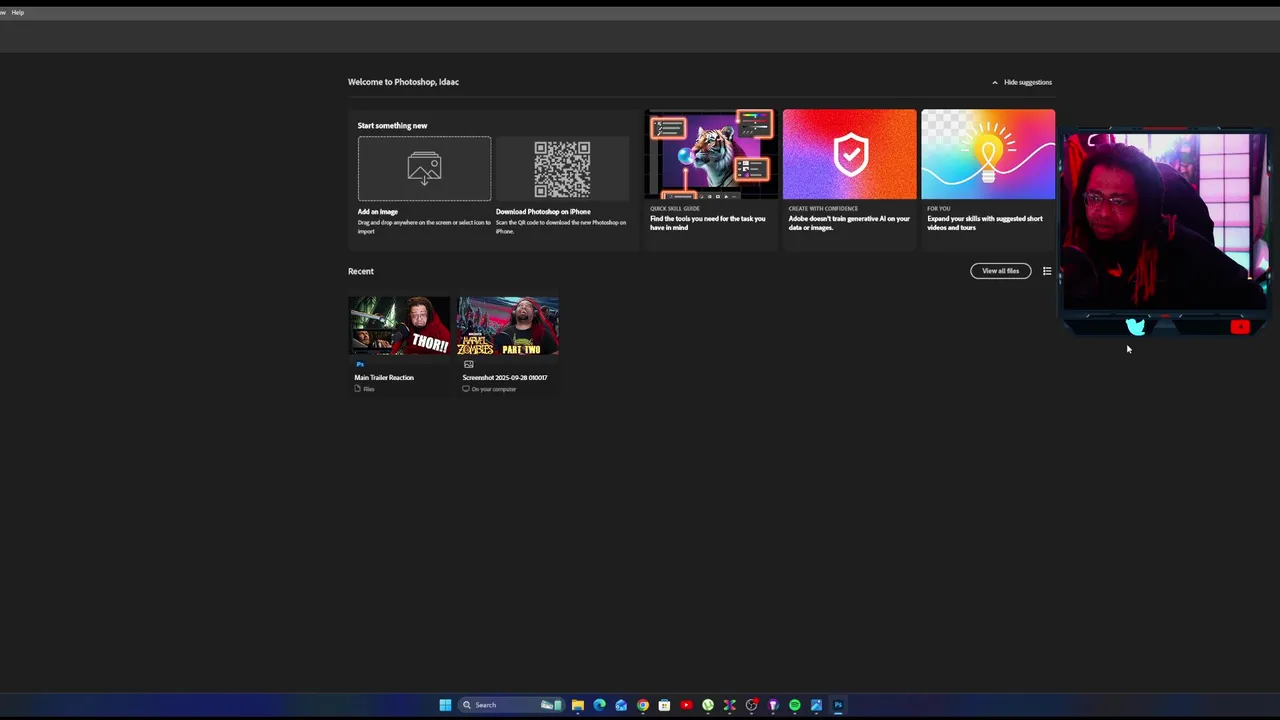Click the 'Download Photoshop on iPhone' label
Viewport: 1280px width, 720px height.
tap(543, 212)
